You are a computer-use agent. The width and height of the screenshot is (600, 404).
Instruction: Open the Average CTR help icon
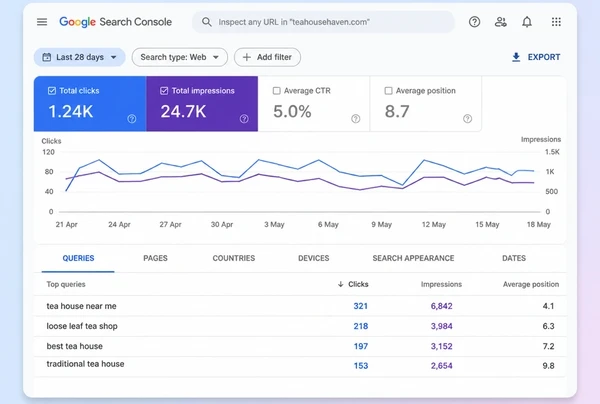click(356, 119)
